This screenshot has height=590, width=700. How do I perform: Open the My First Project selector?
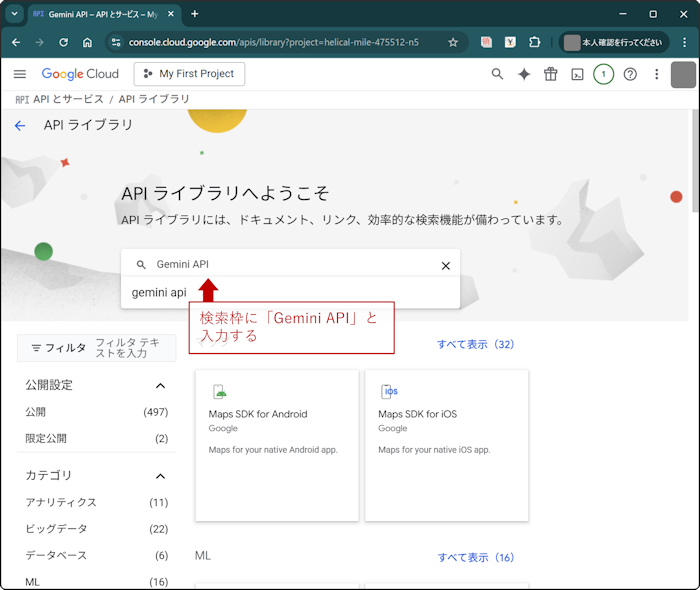click(x=189, y=74)
